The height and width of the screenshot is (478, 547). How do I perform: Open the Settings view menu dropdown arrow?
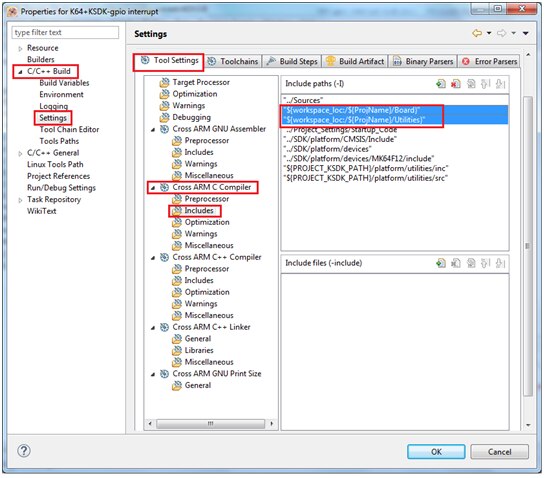pos(525,33)
